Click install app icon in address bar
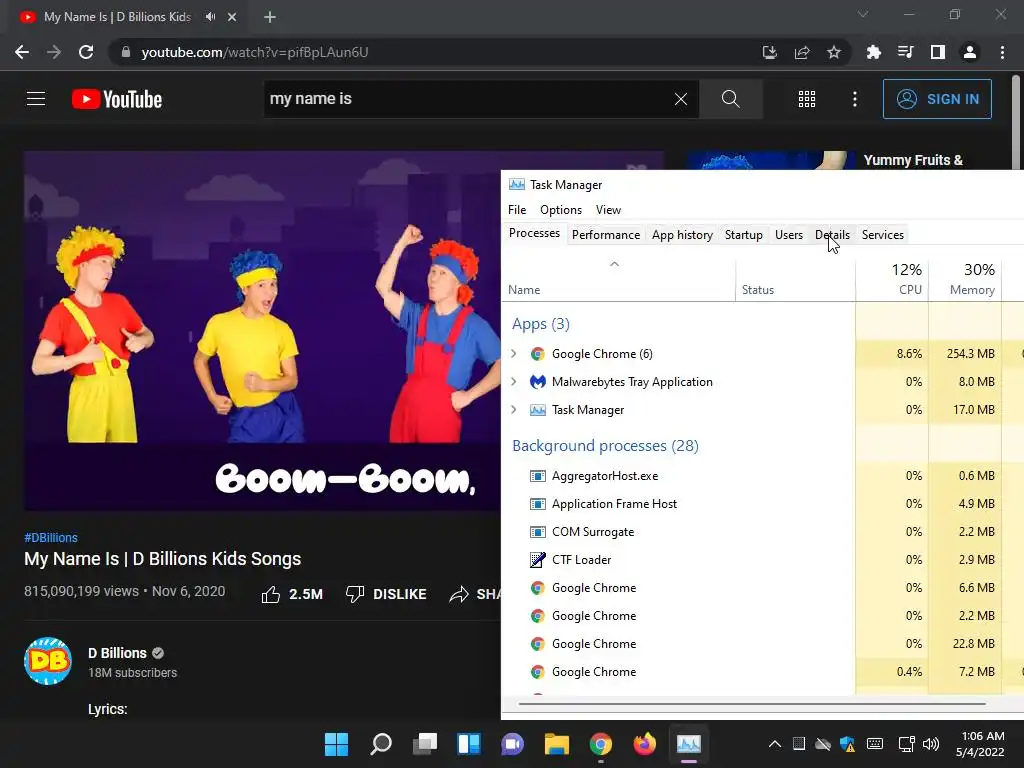1024x768 pixels. pyautogui.click(x=769, y=52)
